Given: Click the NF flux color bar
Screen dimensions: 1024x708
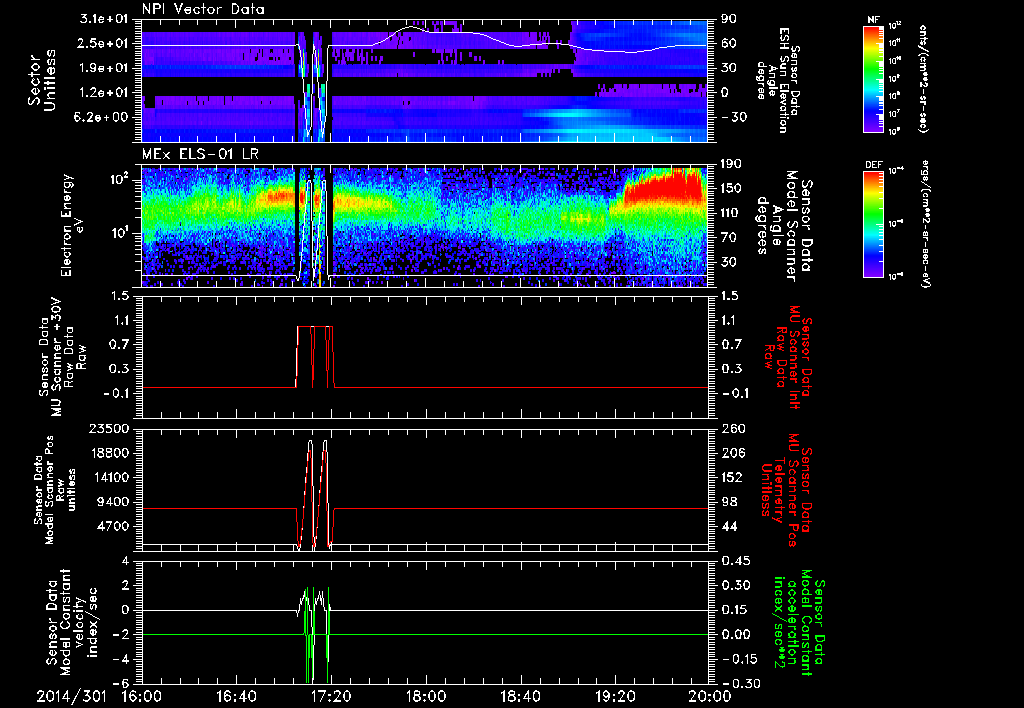Looking at the screenshot, I should click(874, 78).
